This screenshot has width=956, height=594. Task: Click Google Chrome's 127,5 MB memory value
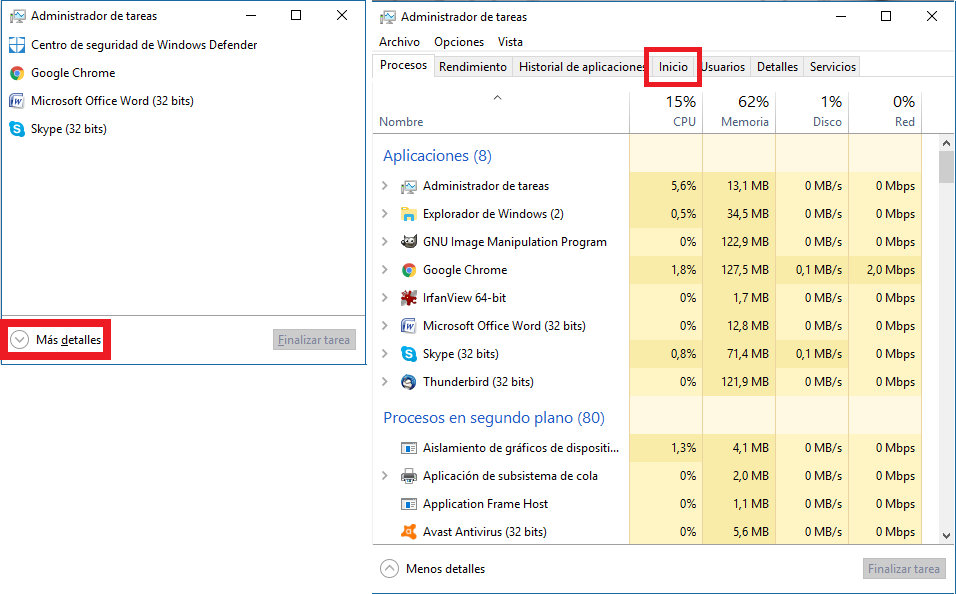[x=744, y=270]
